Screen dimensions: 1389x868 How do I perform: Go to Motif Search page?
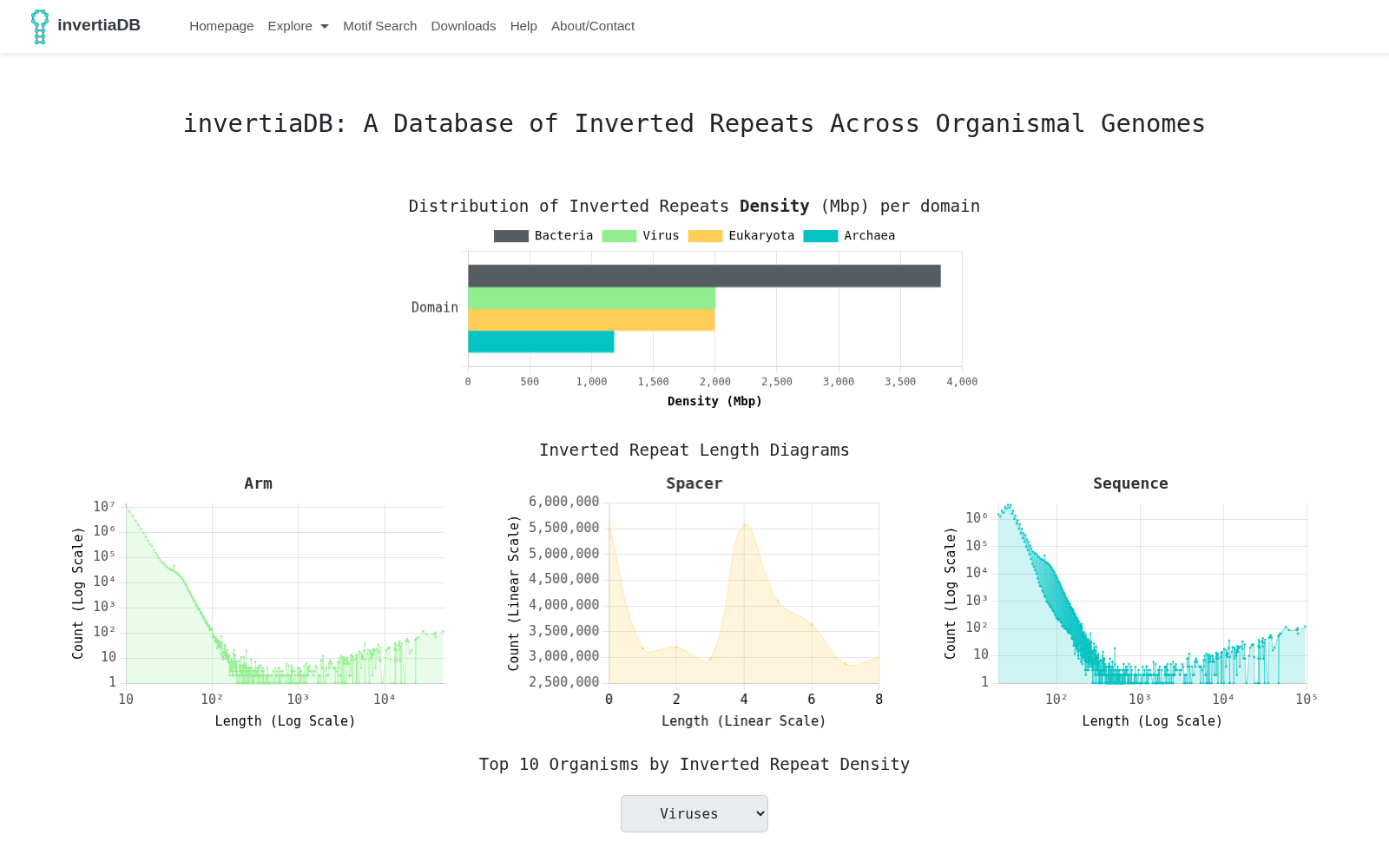click(x=379, y=26)
